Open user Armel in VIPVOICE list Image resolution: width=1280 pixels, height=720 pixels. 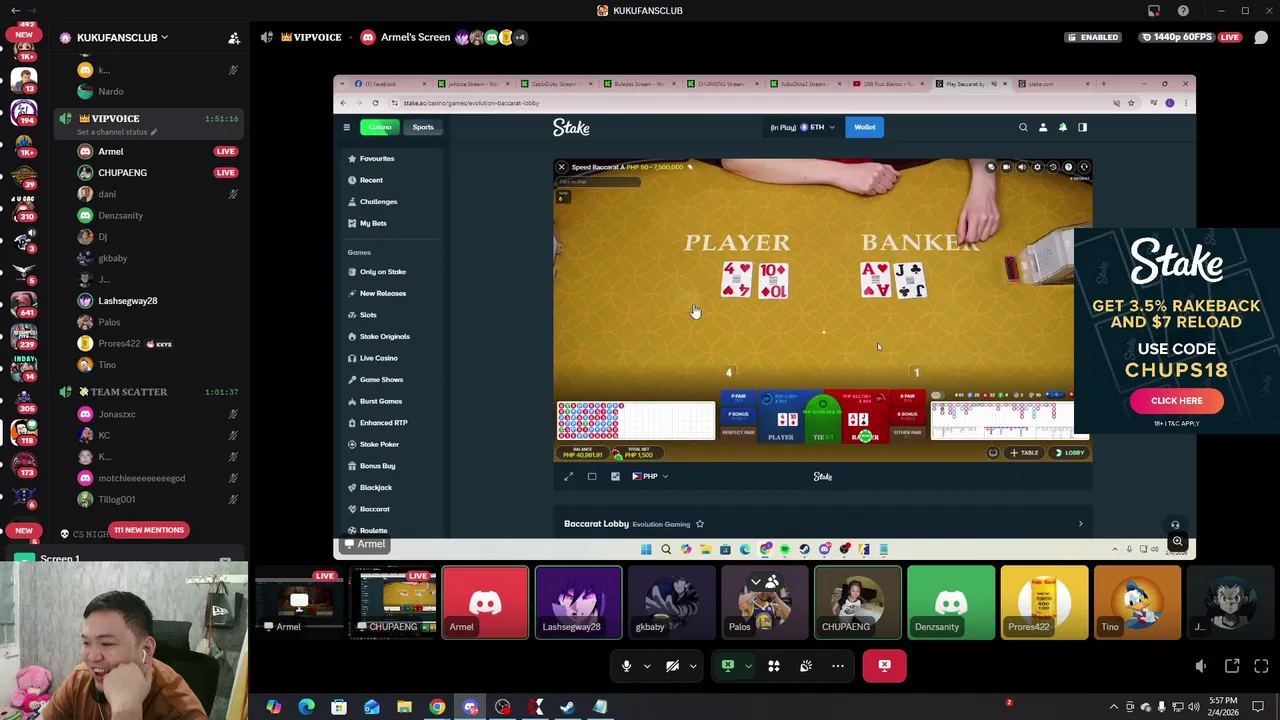[111, 152]
